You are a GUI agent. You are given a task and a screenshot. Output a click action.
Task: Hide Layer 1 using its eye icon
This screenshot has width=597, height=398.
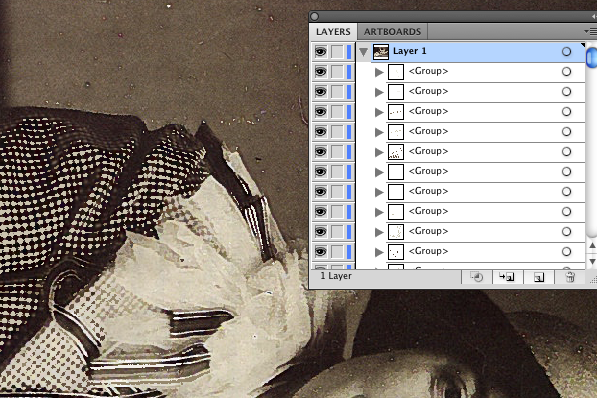[x=321, y=51]
